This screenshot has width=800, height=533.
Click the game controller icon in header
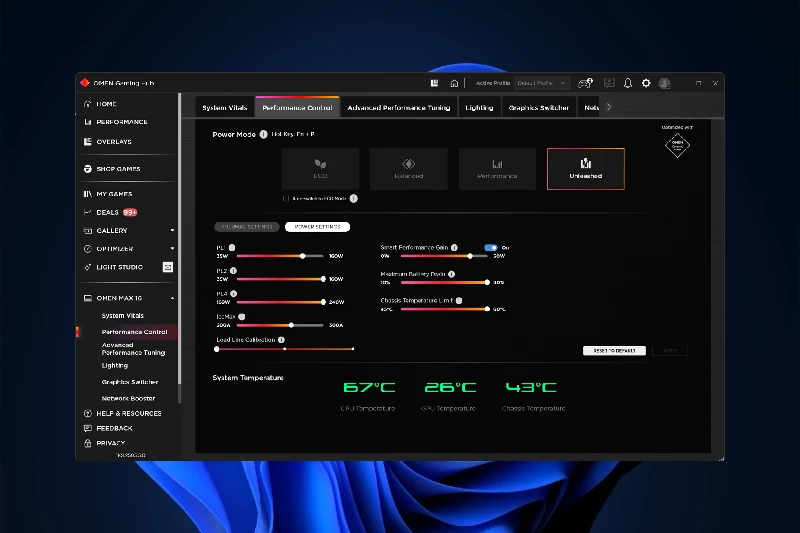[586, 83]
